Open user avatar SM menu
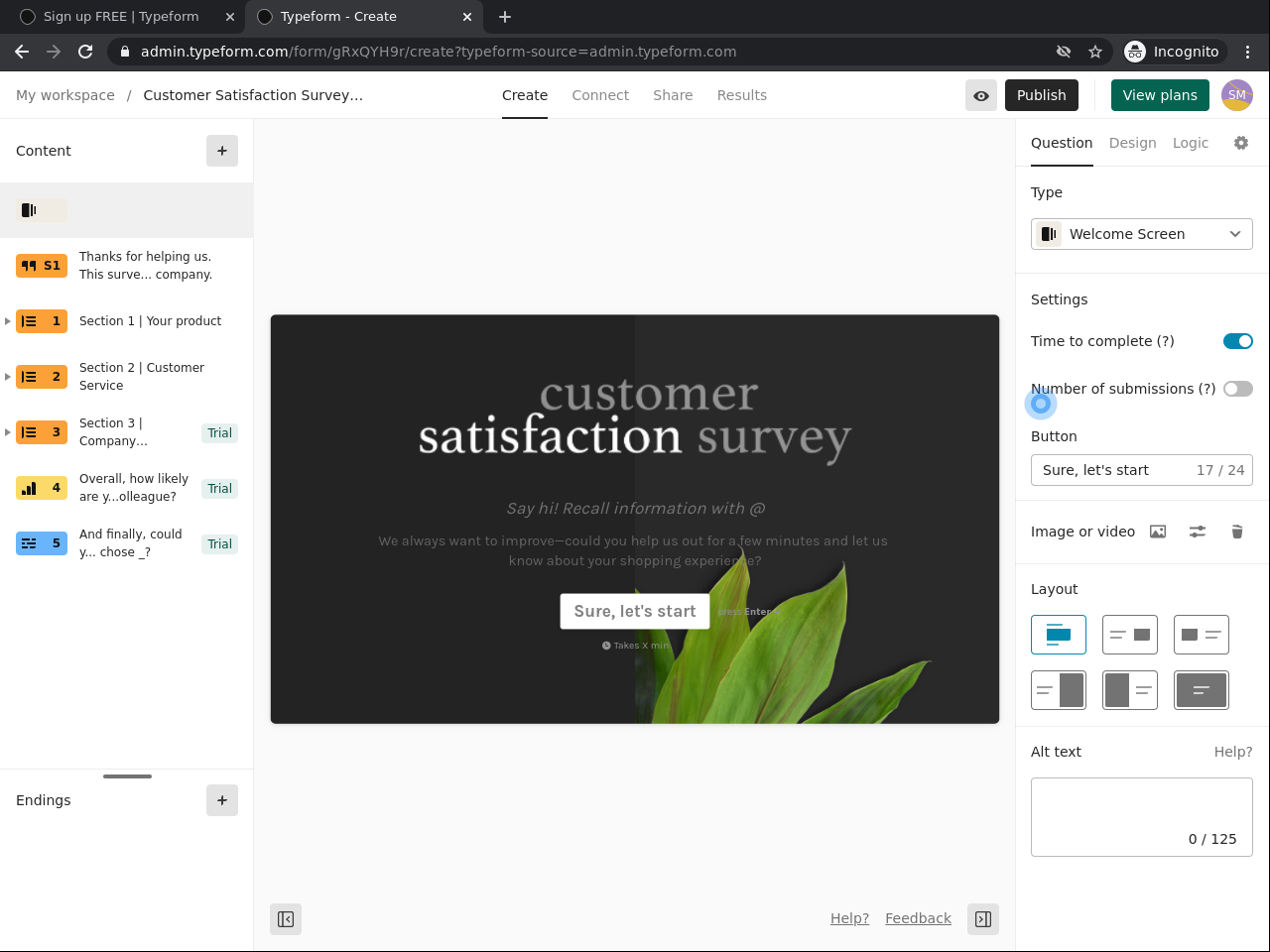Viewport: 1270px width, 952px height. [x=1237, y=95]
